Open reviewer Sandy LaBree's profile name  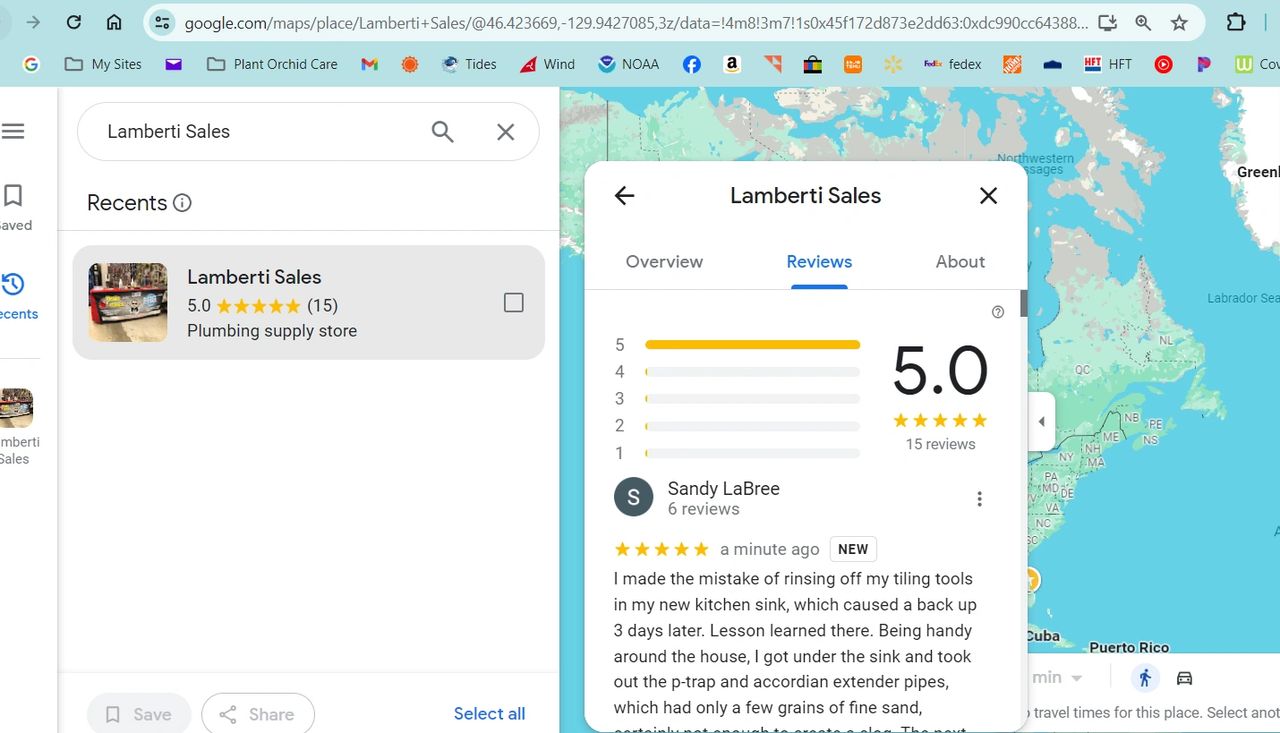click(723, 489)
